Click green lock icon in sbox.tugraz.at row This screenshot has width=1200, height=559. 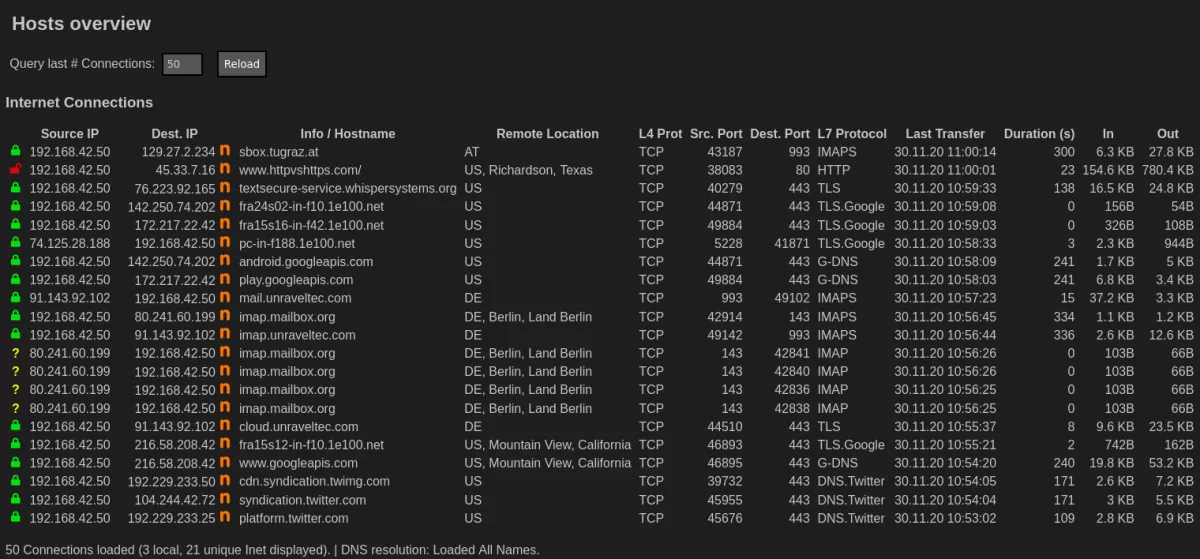[15, 152]
